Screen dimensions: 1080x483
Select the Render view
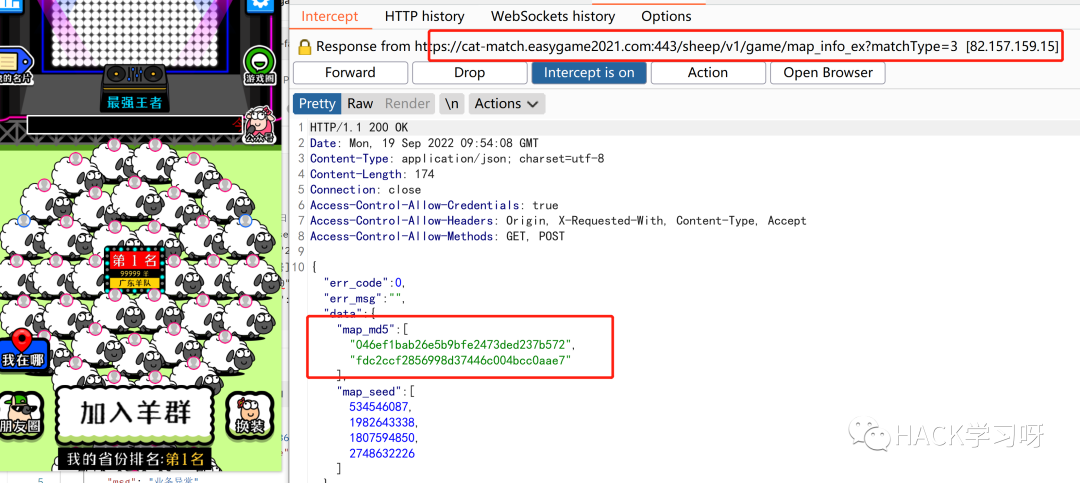[407, 103]
